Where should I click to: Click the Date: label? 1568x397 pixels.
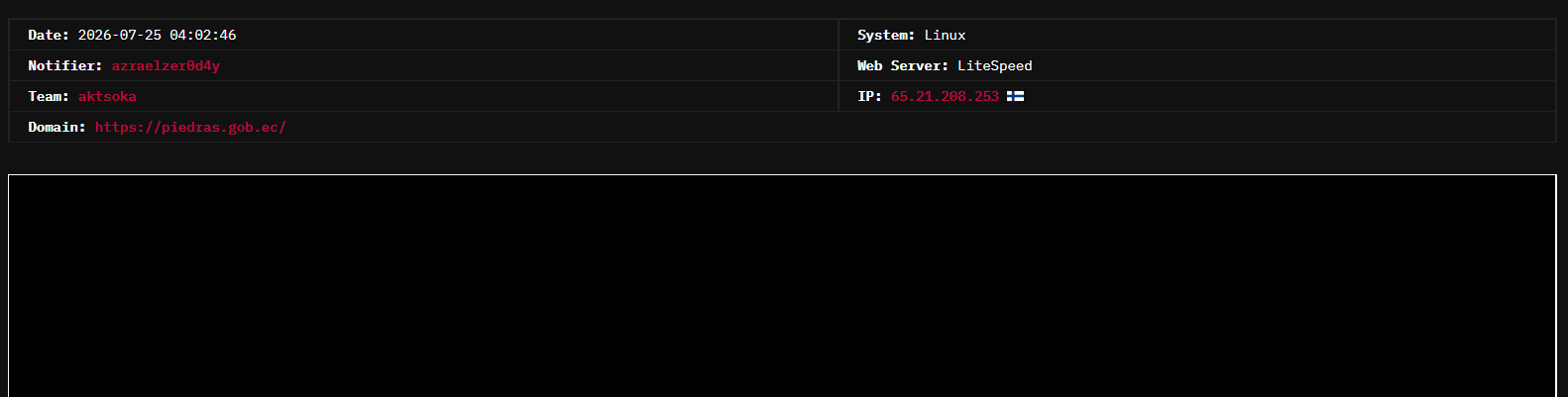tap(49, 35)
